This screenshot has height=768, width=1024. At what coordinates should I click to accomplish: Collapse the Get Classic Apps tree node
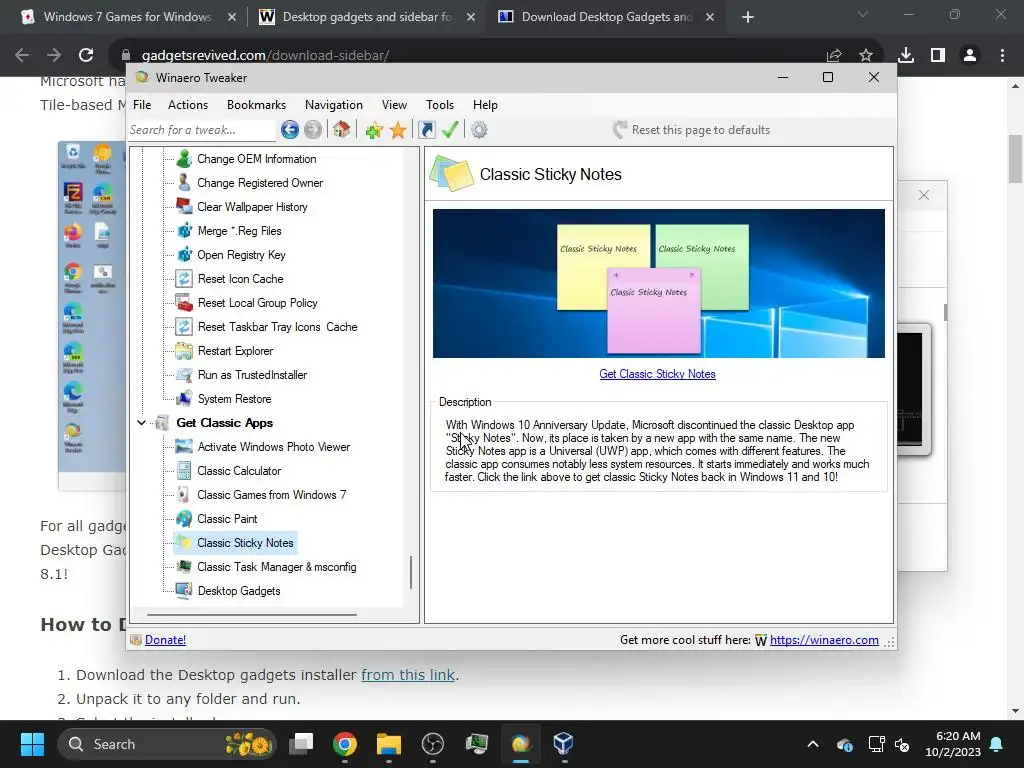pyautogui.click(x=141, y=423)
